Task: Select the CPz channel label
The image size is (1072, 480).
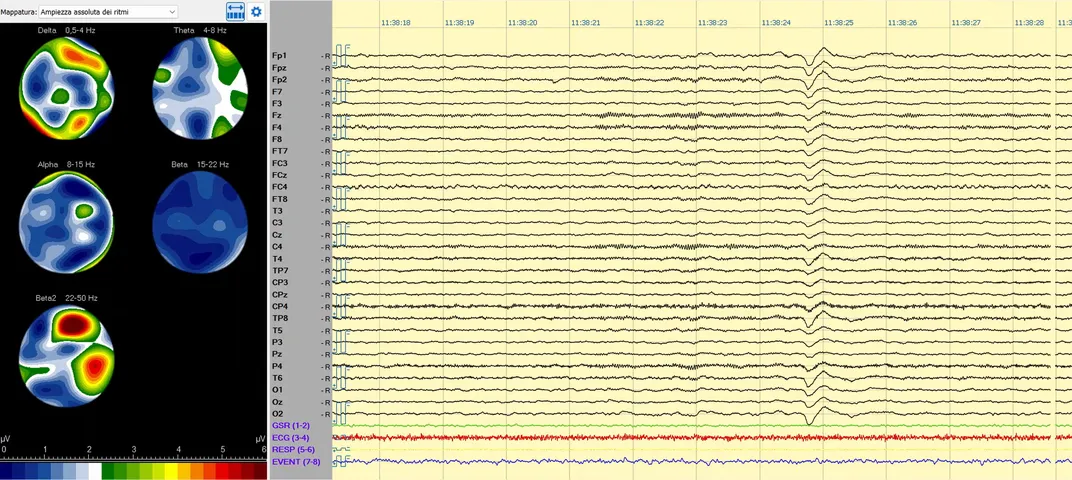Action: tap(279, 295)
